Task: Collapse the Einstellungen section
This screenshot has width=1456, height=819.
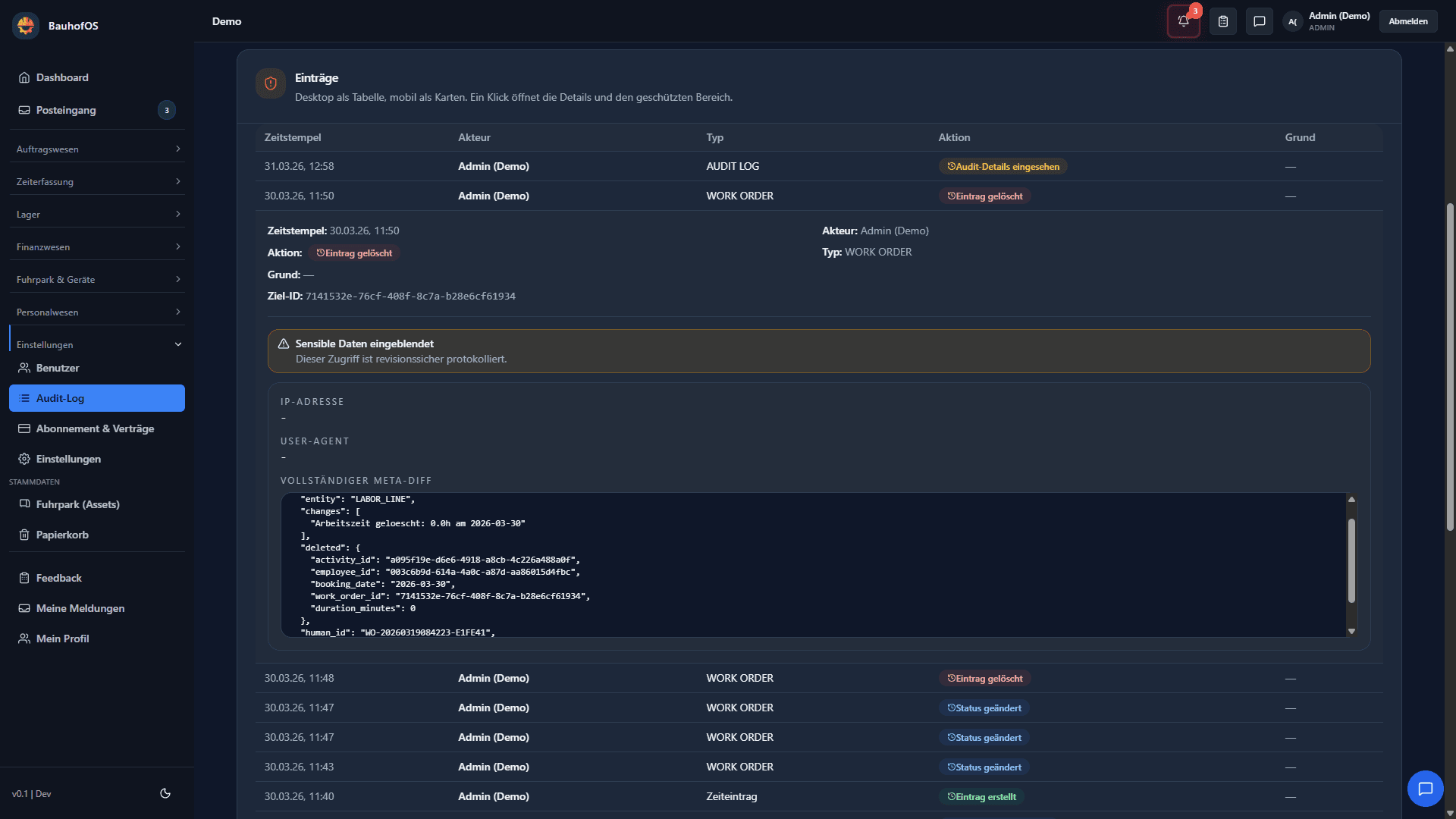Action: point(97,344)
